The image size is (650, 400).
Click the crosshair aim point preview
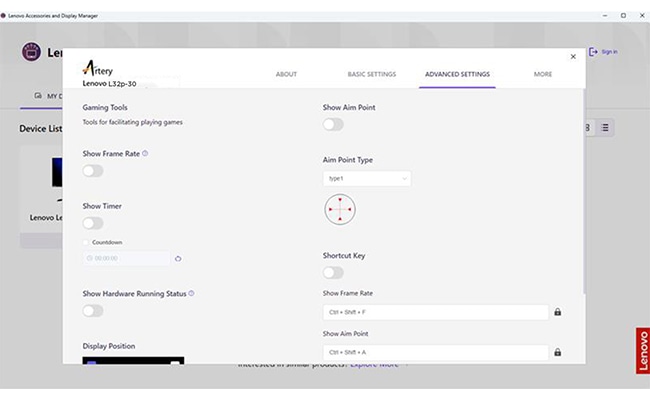click(340, 209)
